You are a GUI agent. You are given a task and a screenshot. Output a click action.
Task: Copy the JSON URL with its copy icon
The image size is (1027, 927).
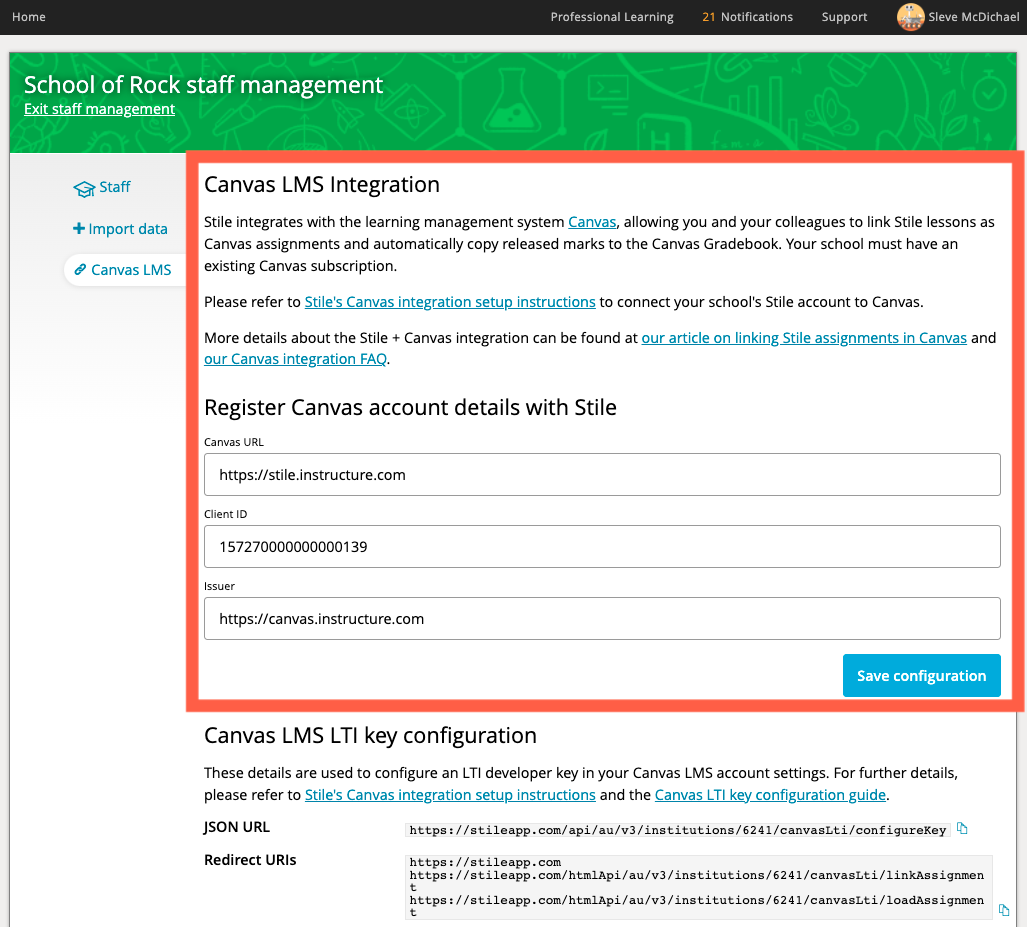point(962,829)
